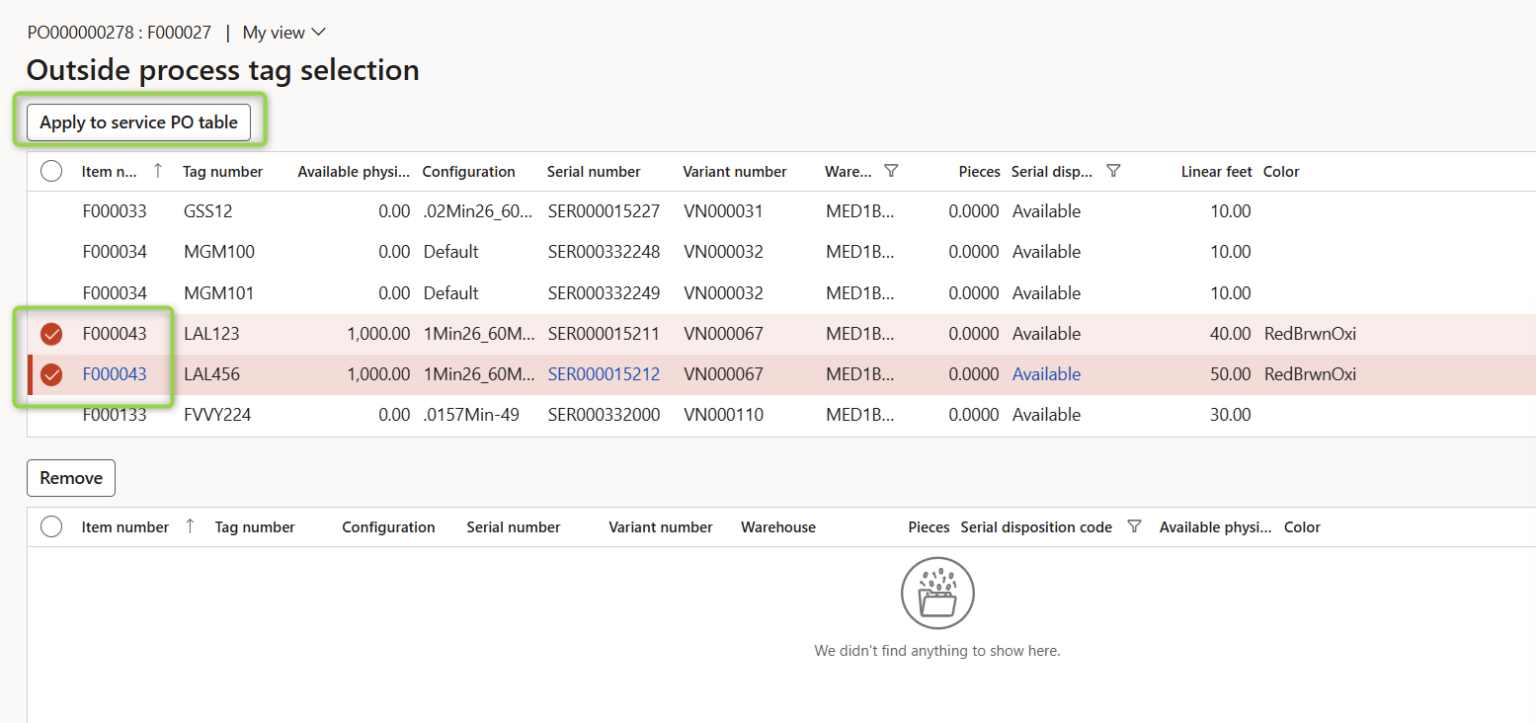Click the Remove button

pyautogui.click(x=70, y=477)
